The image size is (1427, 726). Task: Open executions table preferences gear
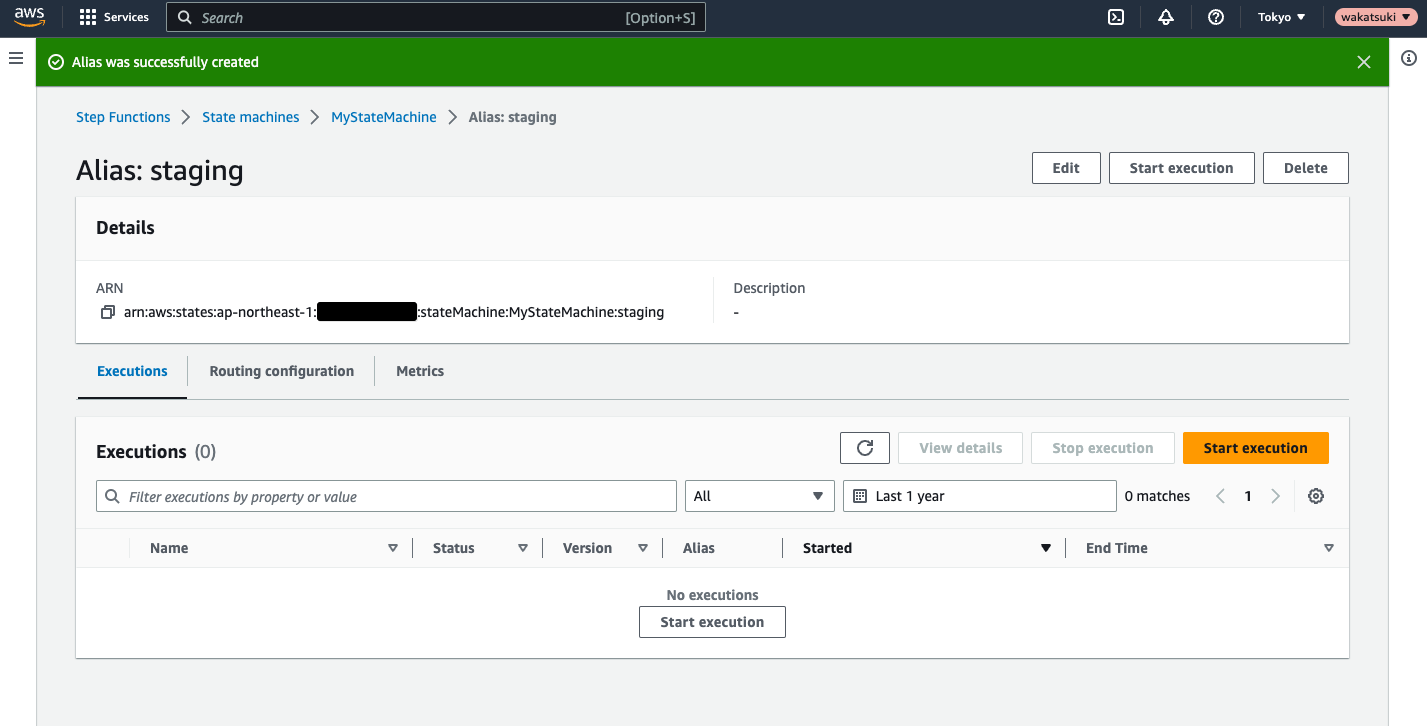point(1315,495)
